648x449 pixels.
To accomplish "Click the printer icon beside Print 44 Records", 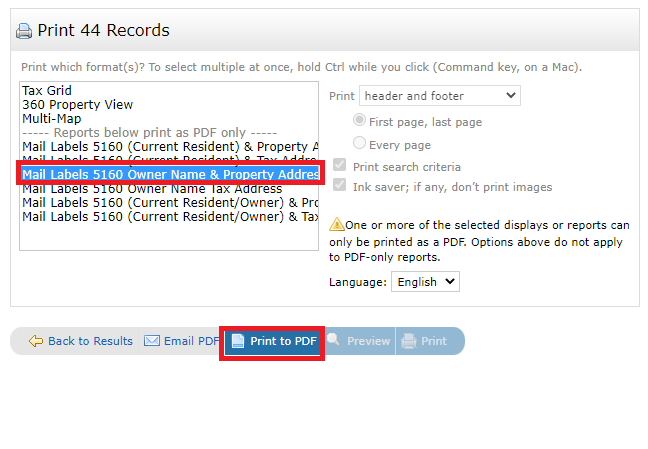I will [24, 31].
